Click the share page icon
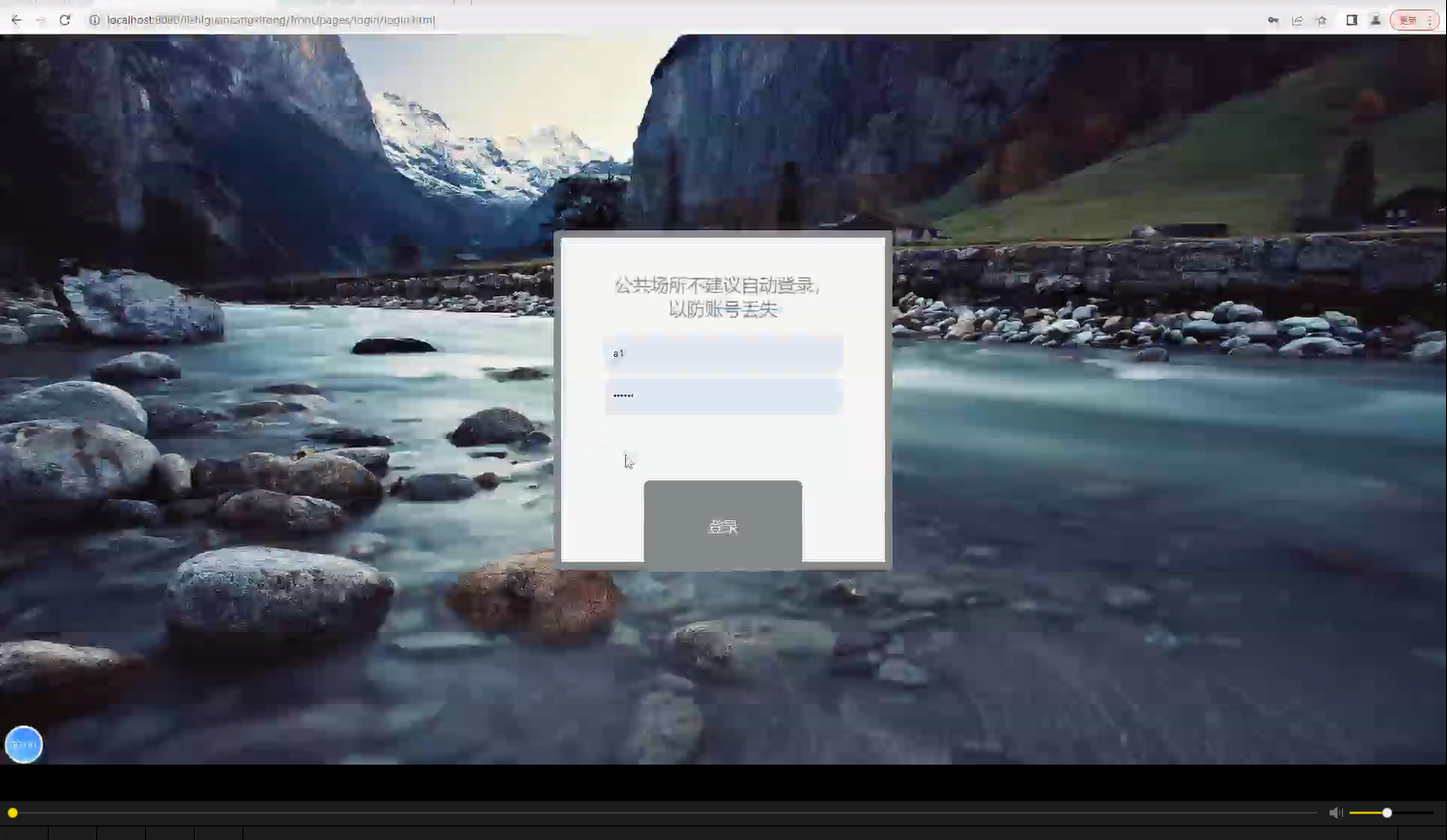 (x=1297, y=20)
